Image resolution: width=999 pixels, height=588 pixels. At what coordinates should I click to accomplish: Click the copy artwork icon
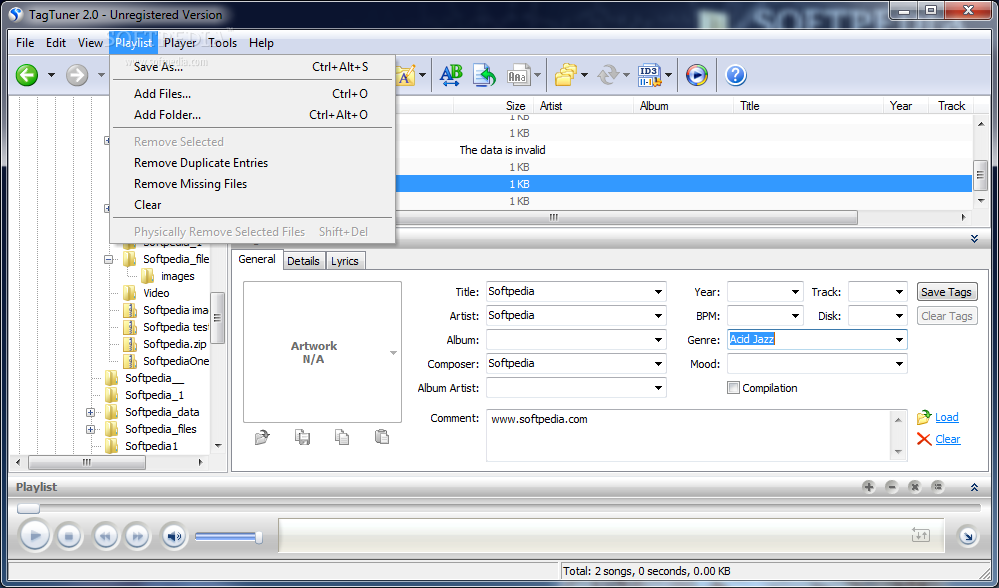[342, 437]
